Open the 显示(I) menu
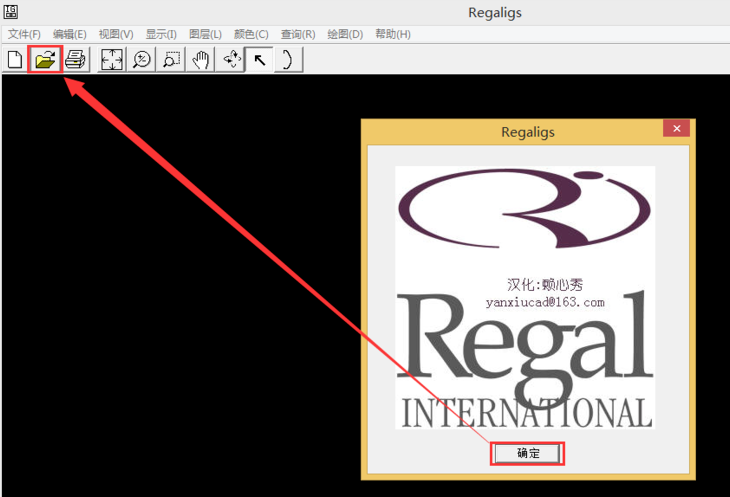 [161, 34]
